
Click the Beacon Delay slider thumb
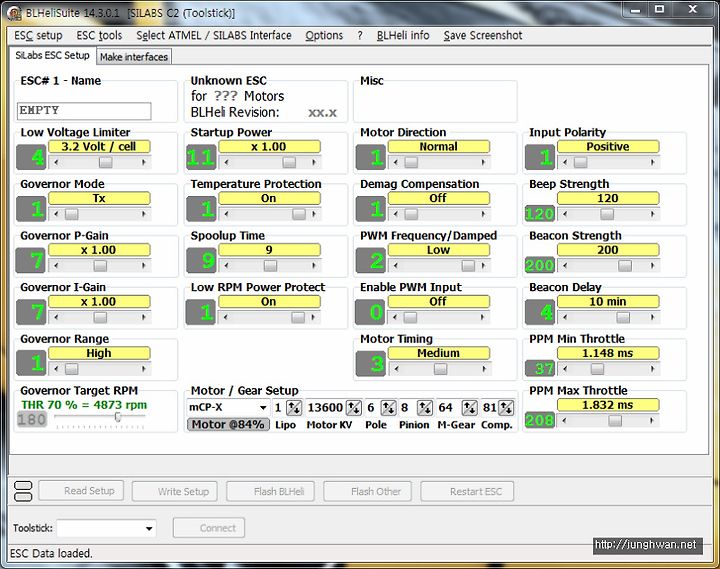click(623, 317)
